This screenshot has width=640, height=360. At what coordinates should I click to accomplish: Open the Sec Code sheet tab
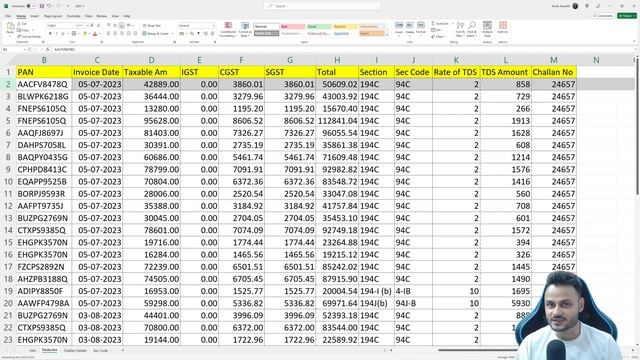100,351
